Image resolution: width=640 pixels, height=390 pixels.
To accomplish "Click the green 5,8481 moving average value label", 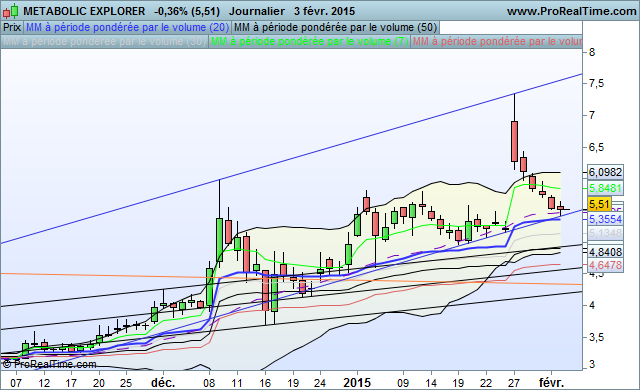I will [x=605, y=188].
